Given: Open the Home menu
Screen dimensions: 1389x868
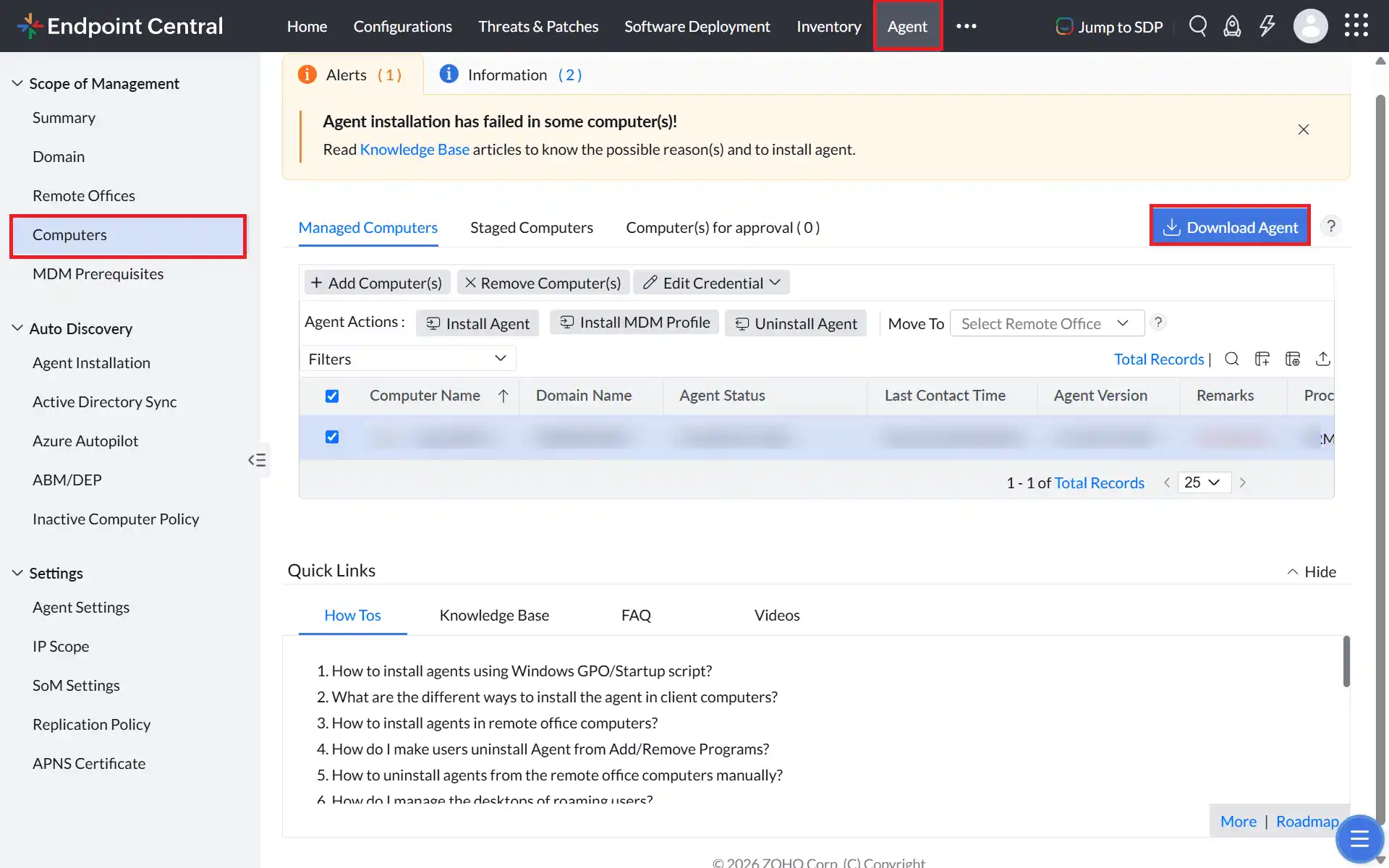Looking at the screenshot, I should (x=307, y=26).
